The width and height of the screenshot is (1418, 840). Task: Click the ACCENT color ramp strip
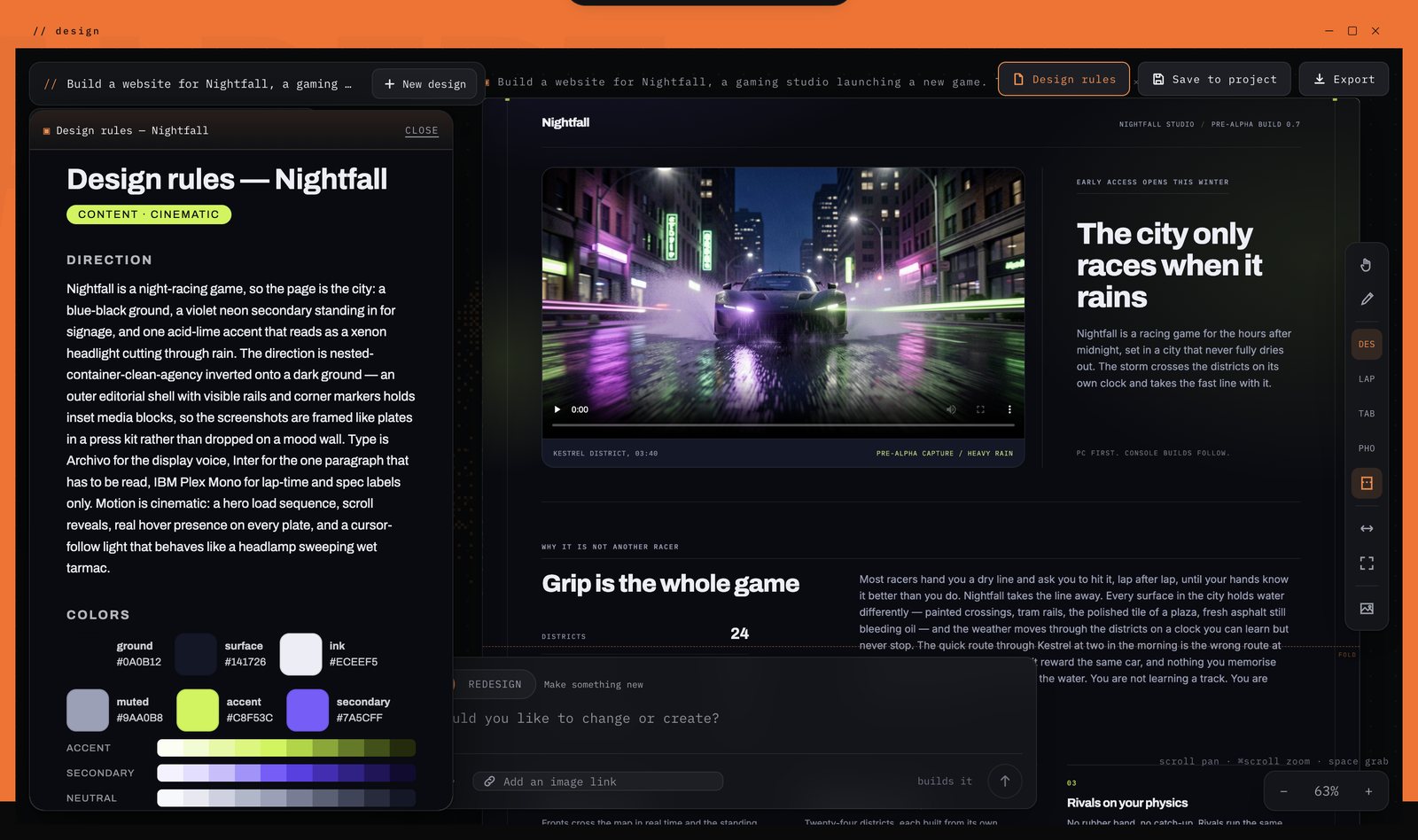coord(286,748)
